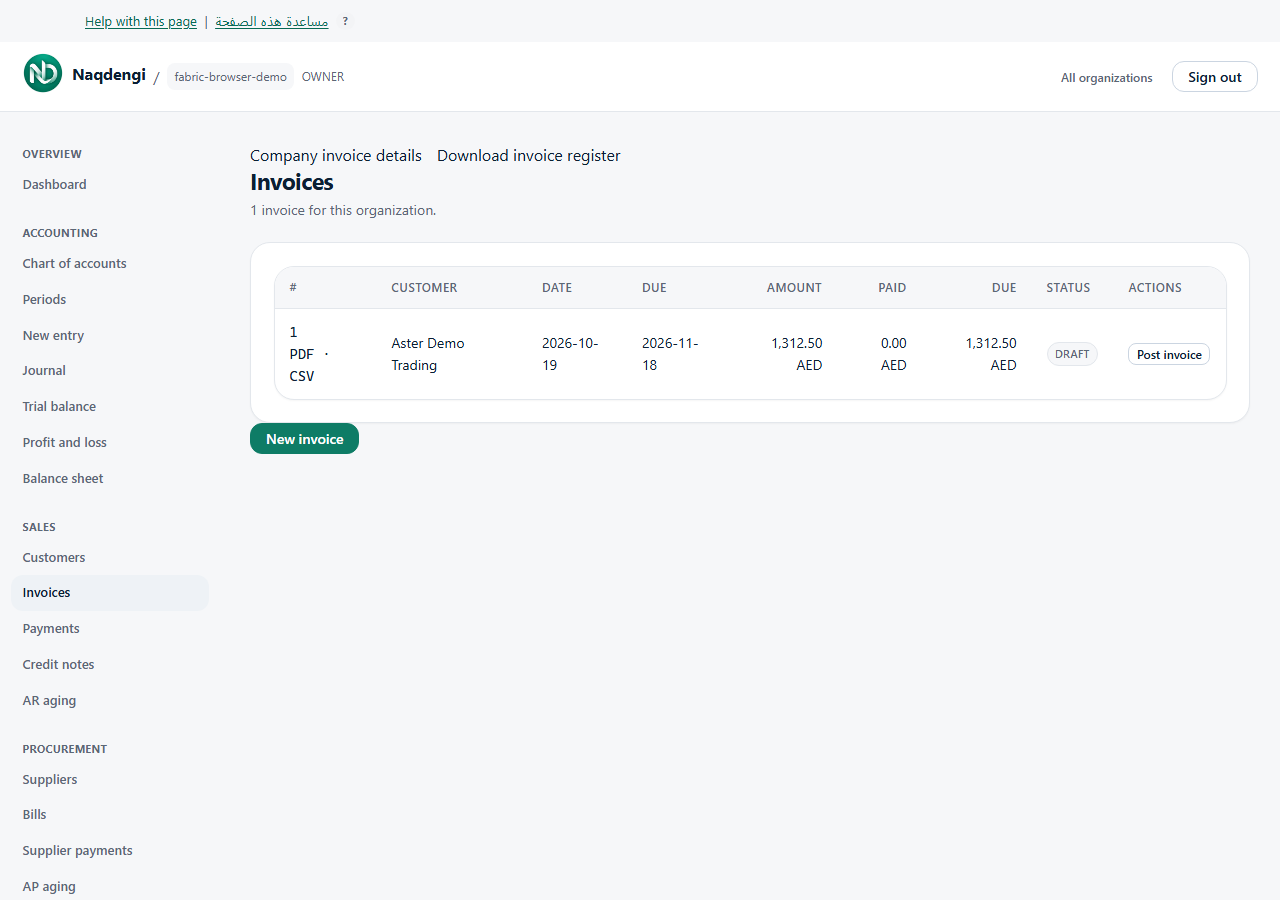Click Download invoice register

(x=529, y=155)
